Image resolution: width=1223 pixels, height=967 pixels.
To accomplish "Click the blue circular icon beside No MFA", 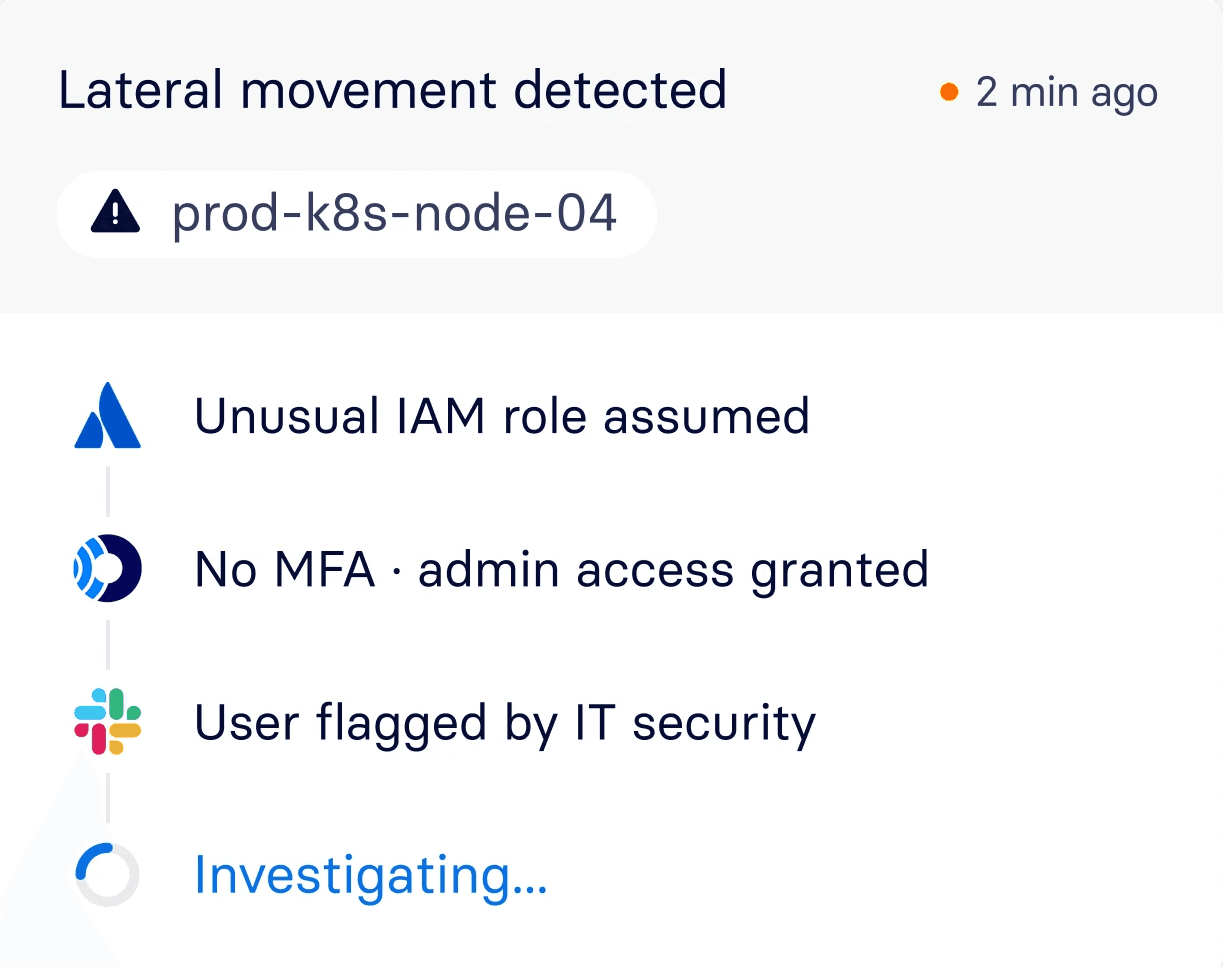I will 108,570.
